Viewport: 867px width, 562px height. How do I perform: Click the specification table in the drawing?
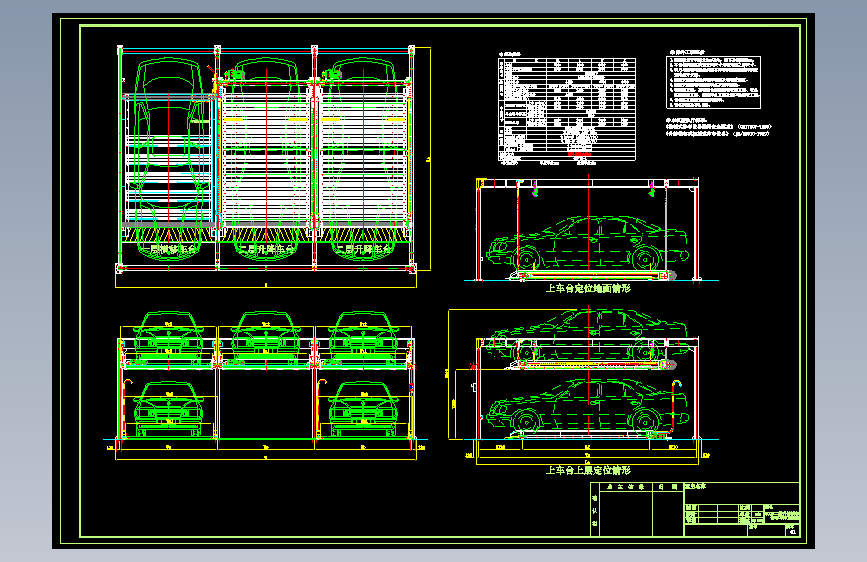tap(567, 109)
